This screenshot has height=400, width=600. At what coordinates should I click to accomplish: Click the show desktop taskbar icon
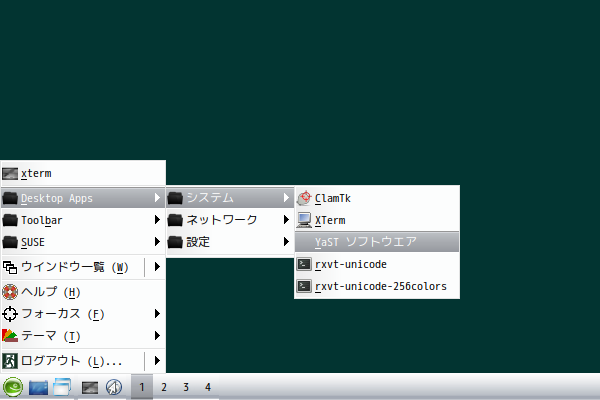point(38,387)
